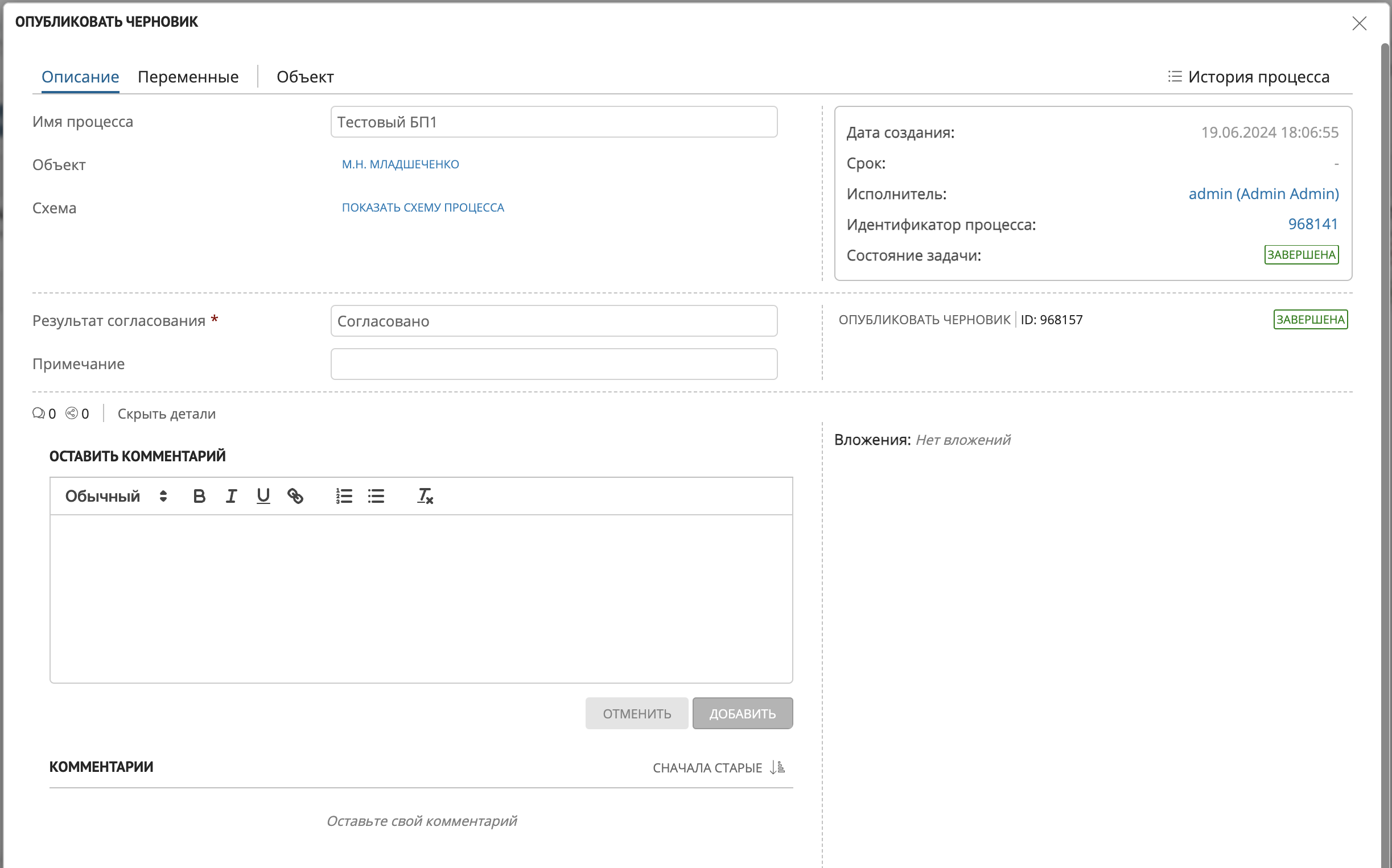This screenshot has height=868, width=1392.
Task: Toggle italic formatting in comment editor
Action: [231, 496]
